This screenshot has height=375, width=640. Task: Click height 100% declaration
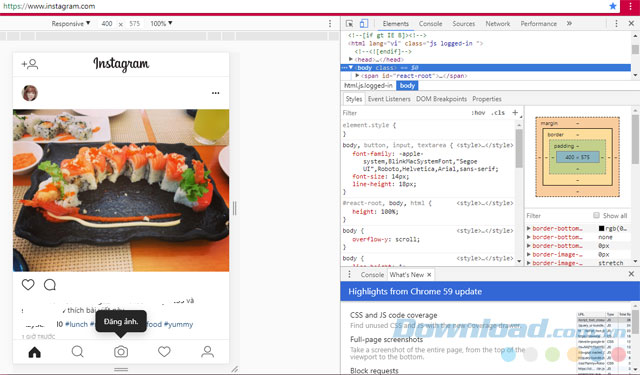(375, 212)
